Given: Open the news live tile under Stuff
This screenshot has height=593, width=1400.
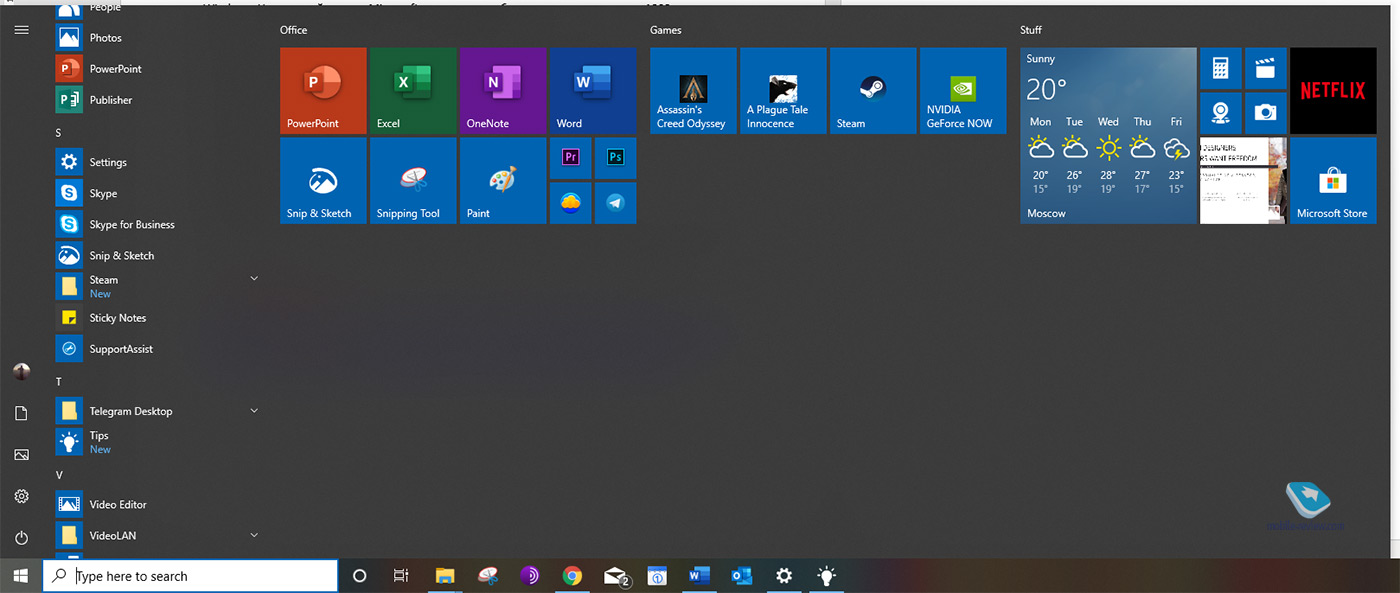Looking at the screenshot, I should pyautogui.click(x=1243, y=180).
